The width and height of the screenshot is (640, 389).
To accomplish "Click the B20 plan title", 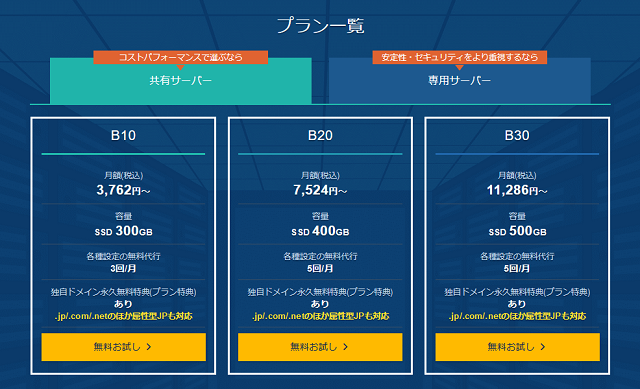I will [320, 135].
